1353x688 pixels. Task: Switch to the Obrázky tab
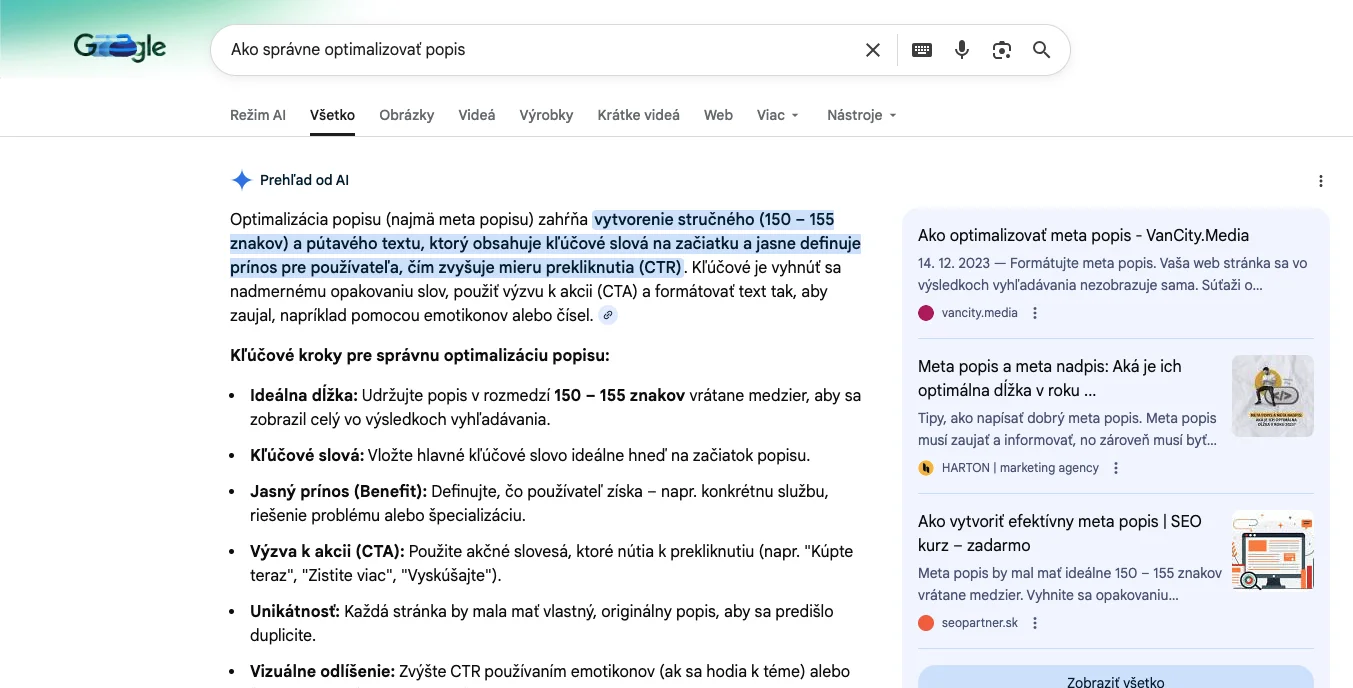406,115
